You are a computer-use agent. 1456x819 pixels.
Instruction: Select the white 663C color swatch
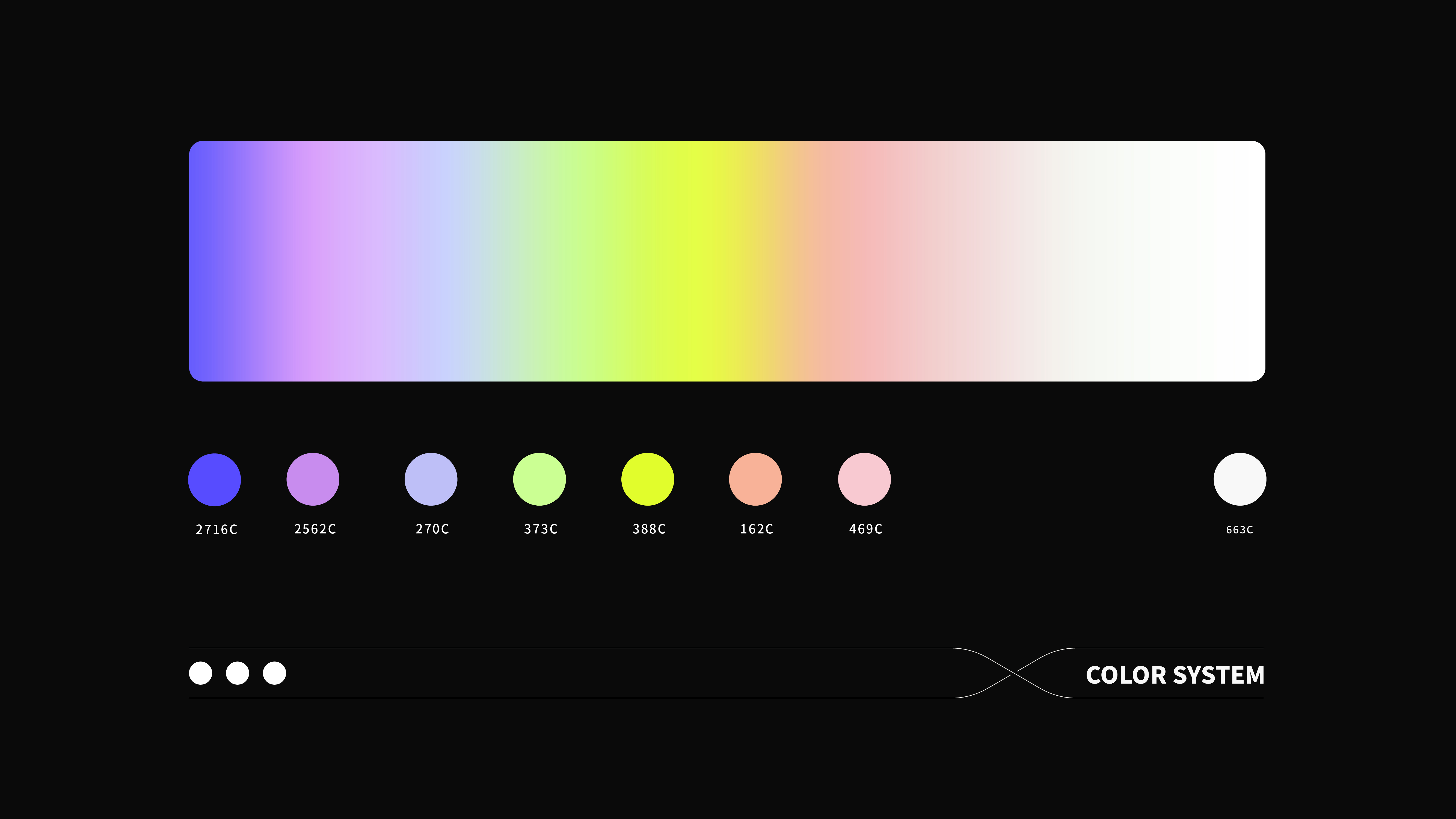pos(1240,479)
